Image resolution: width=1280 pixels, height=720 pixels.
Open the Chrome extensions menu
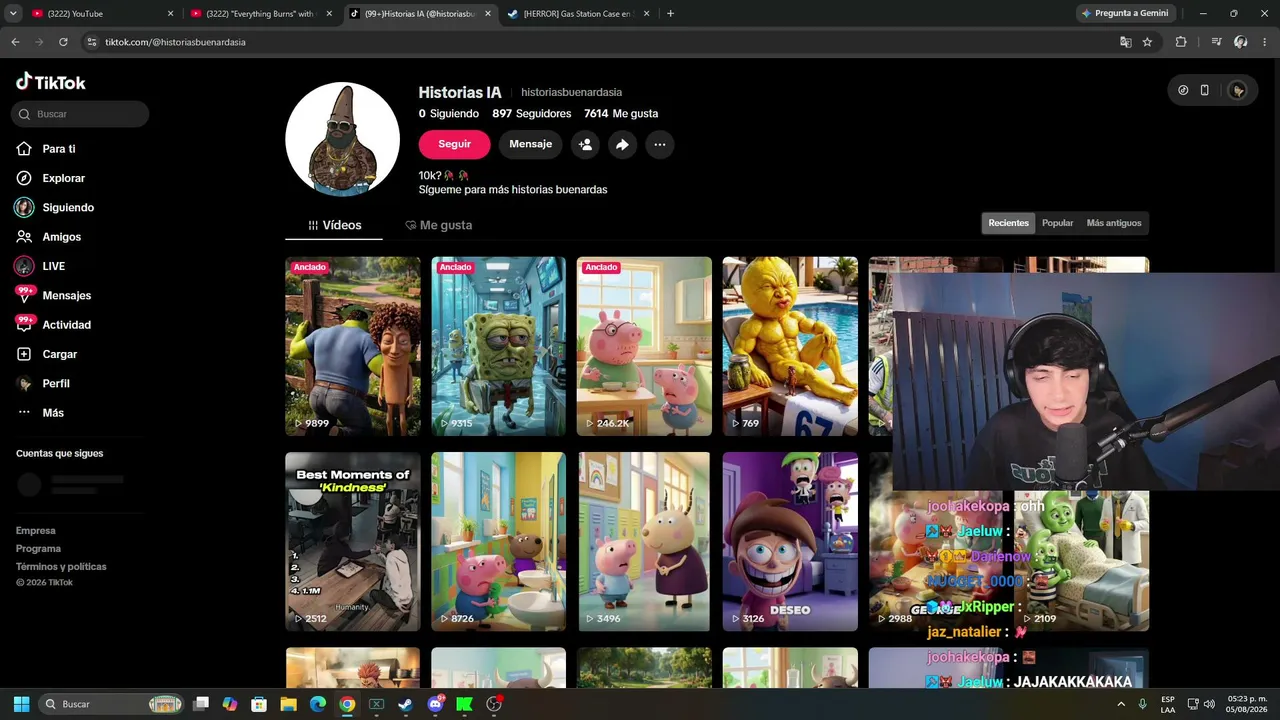pos(1181,42)
